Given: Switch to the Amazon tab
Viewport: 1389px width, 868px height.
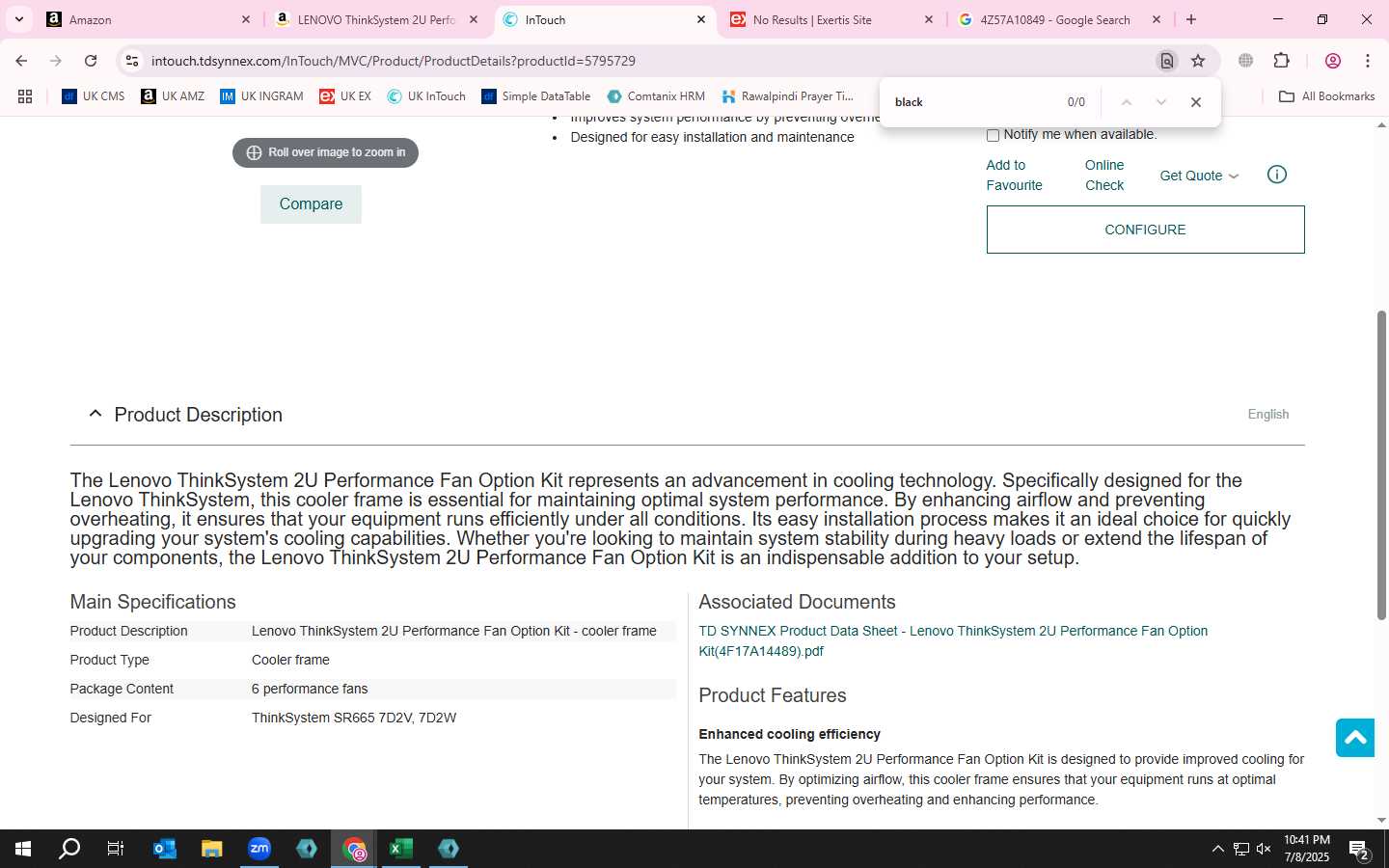Looking at the screenshot, I should click(x=149, y=19).
